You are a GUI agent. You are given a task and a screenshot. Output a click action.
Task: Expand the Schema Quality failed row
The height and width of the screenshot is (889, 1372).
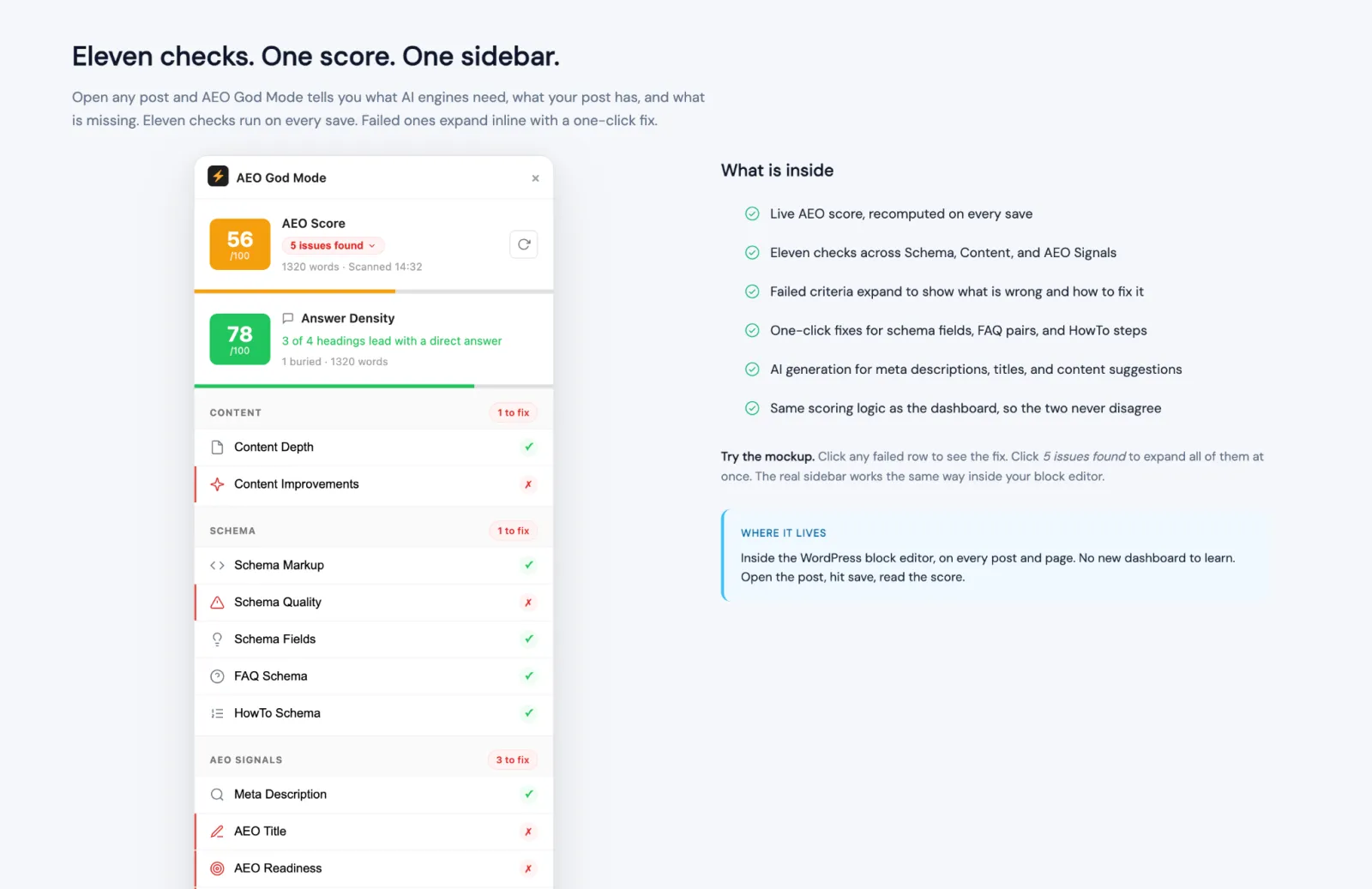(374, 602)
